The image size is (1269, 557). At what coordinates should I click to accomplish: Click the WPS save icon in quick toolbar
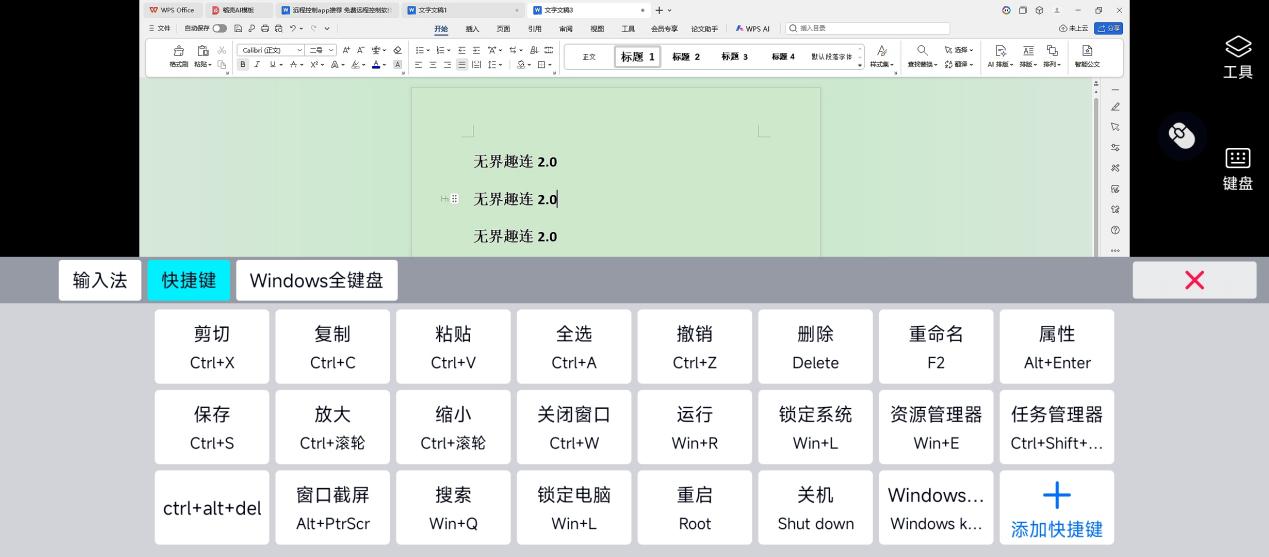[238, 28]
